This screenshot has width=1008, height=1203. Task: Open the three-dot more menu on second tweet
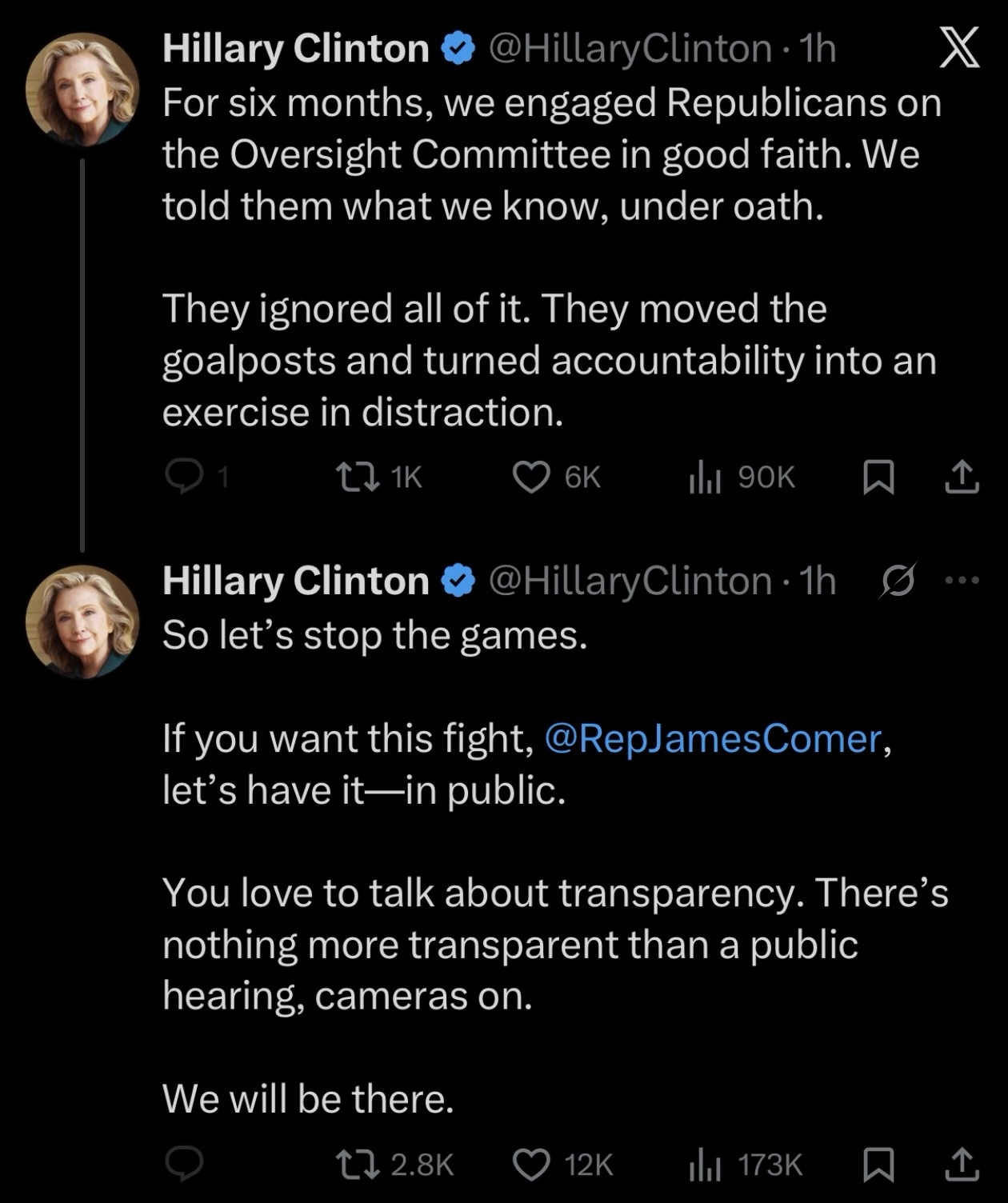962,581
